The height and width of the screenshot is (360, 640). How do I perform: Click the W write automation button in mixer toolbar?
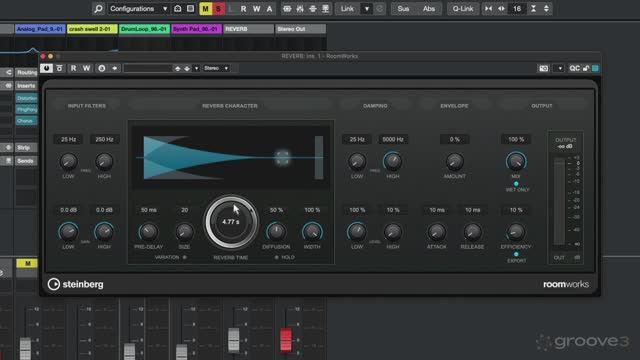coord(256,9)
